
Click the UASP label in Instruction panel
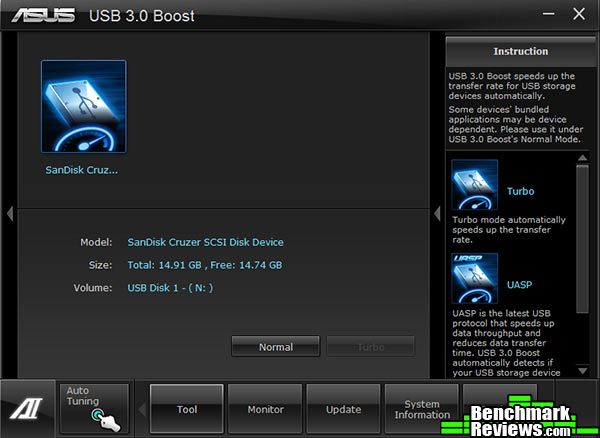pyautogui.click(x=519, y=285)
